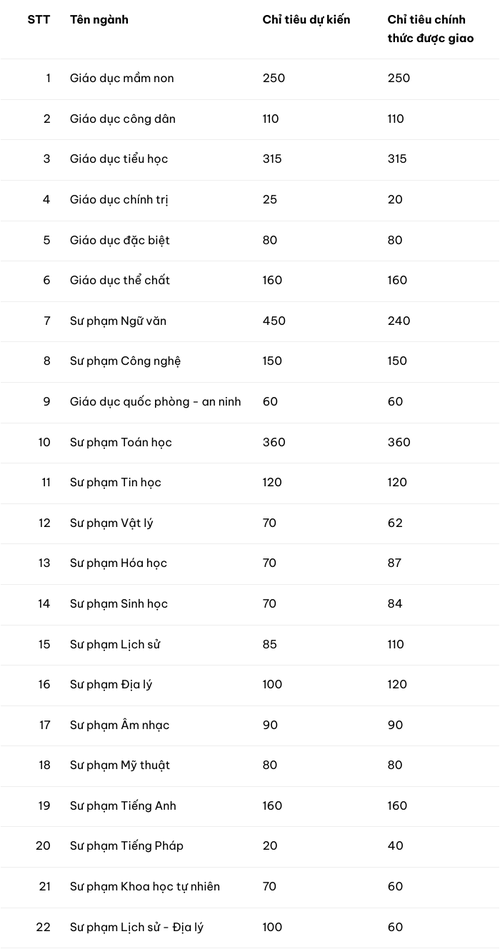Click the value 450 in row 7
The height and width of the screenshot is (949, 500).
274,321
